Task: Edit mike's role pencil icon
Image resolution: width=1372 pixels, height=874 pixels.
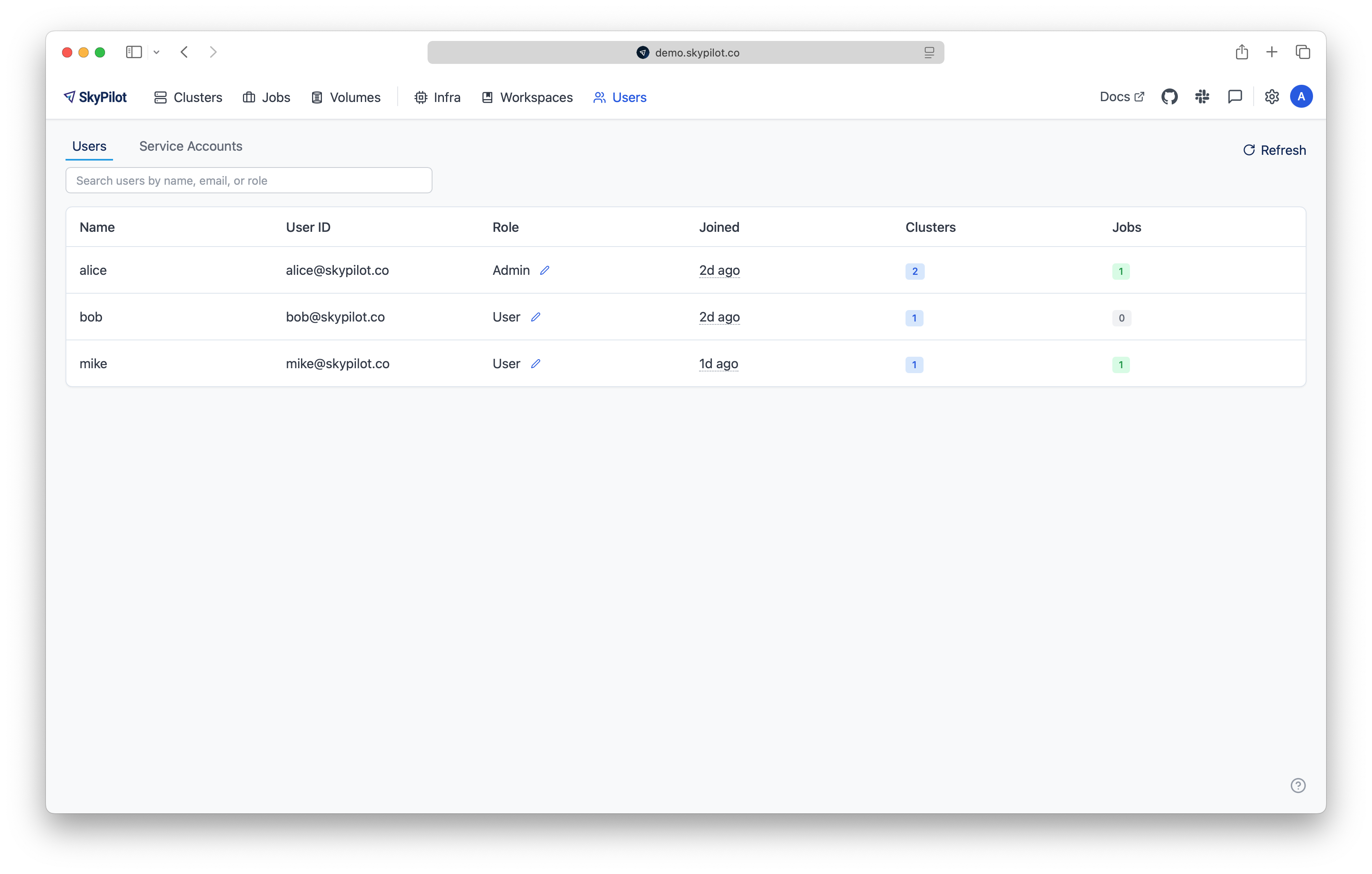Action: click(536, 364)
